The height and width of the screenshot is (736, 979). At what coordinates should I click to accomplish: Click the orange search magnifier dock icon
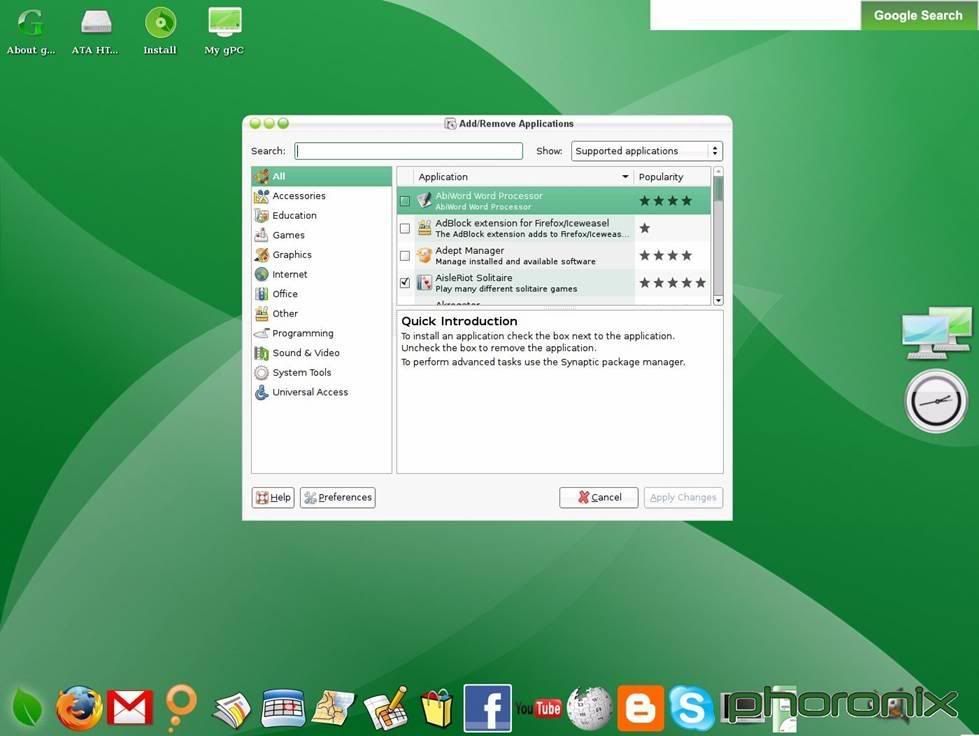181,707
